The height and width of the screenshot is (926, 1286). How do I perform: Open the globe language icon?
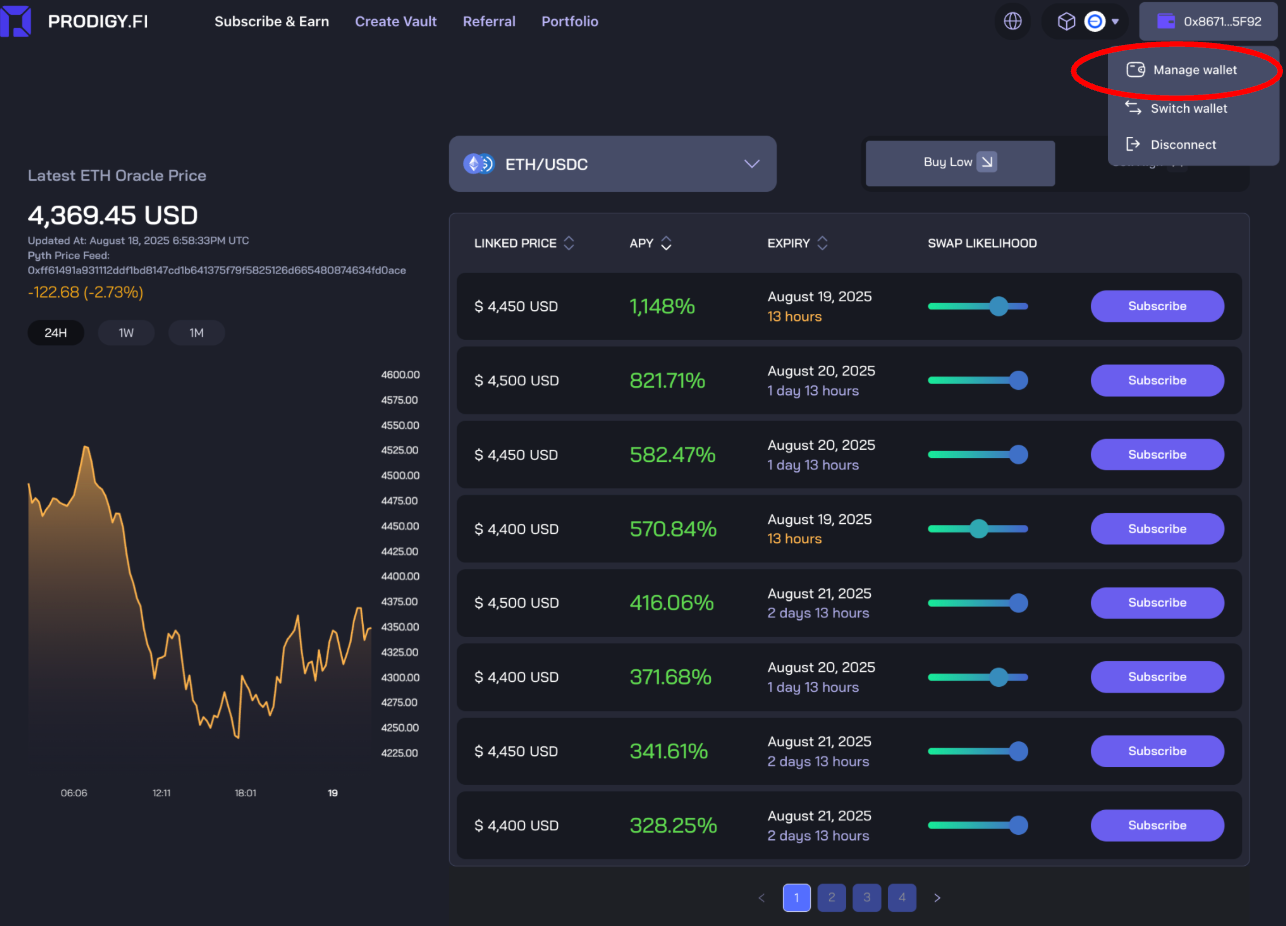[x=1013, y=21]
